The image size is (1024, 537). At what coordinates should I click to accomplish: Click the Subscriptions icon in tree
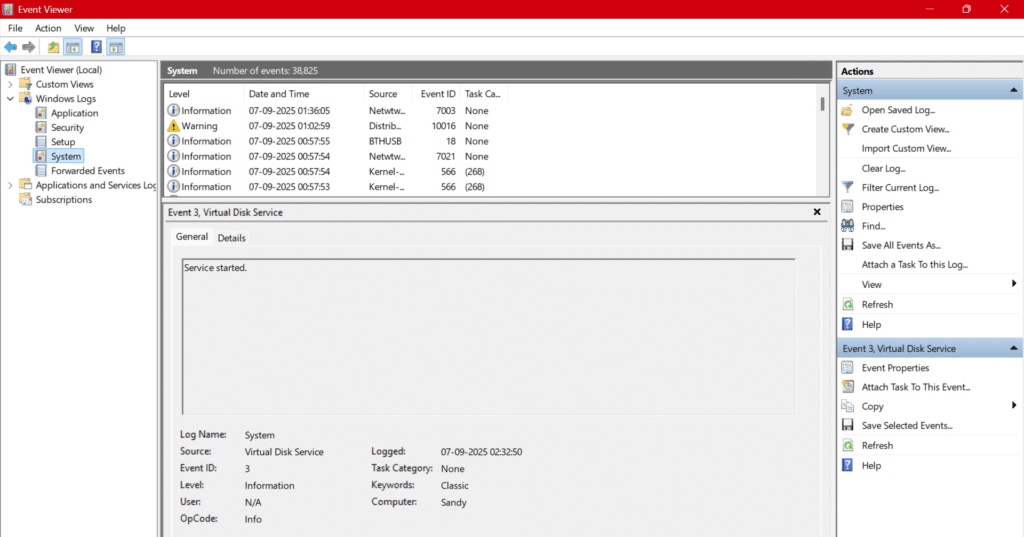[x=25, y=199]
